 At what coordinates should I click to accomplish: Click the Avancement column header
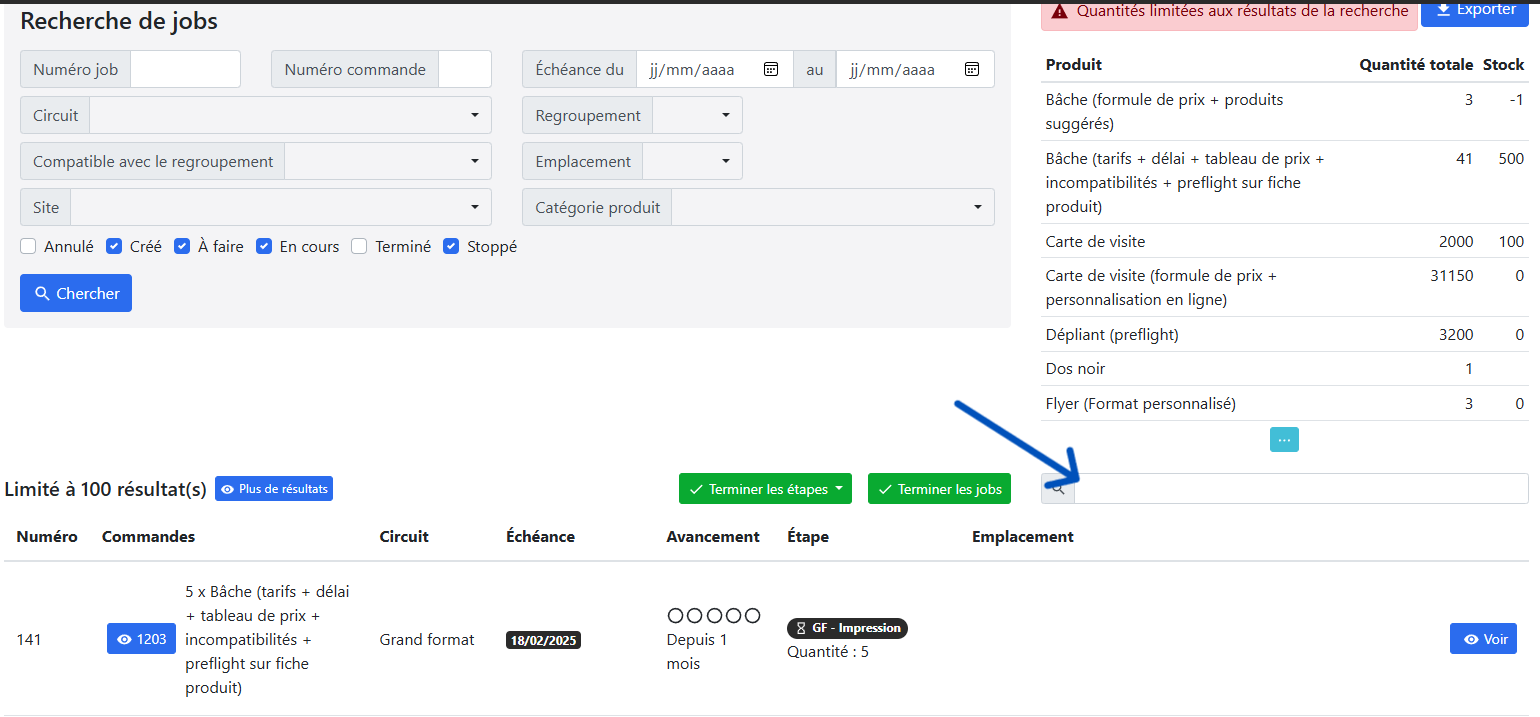click(713, 537)
